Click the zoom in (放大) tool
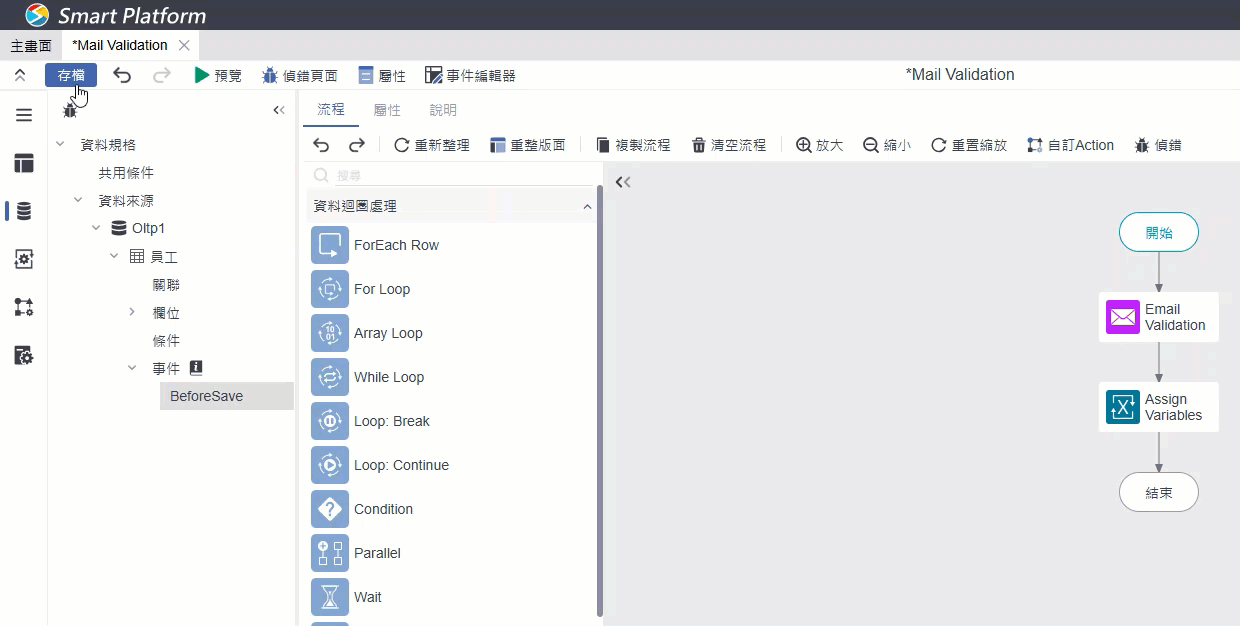This screenshot has width=1240, height=626. 819,145
